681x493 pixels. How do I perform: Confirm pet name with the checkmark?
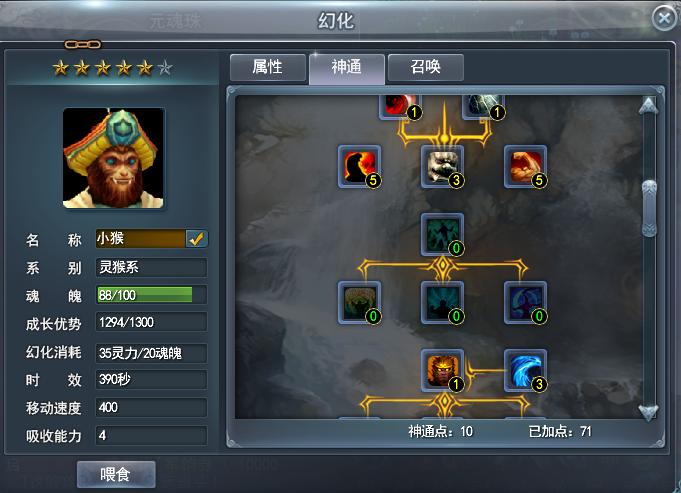(x=197, y=238)
